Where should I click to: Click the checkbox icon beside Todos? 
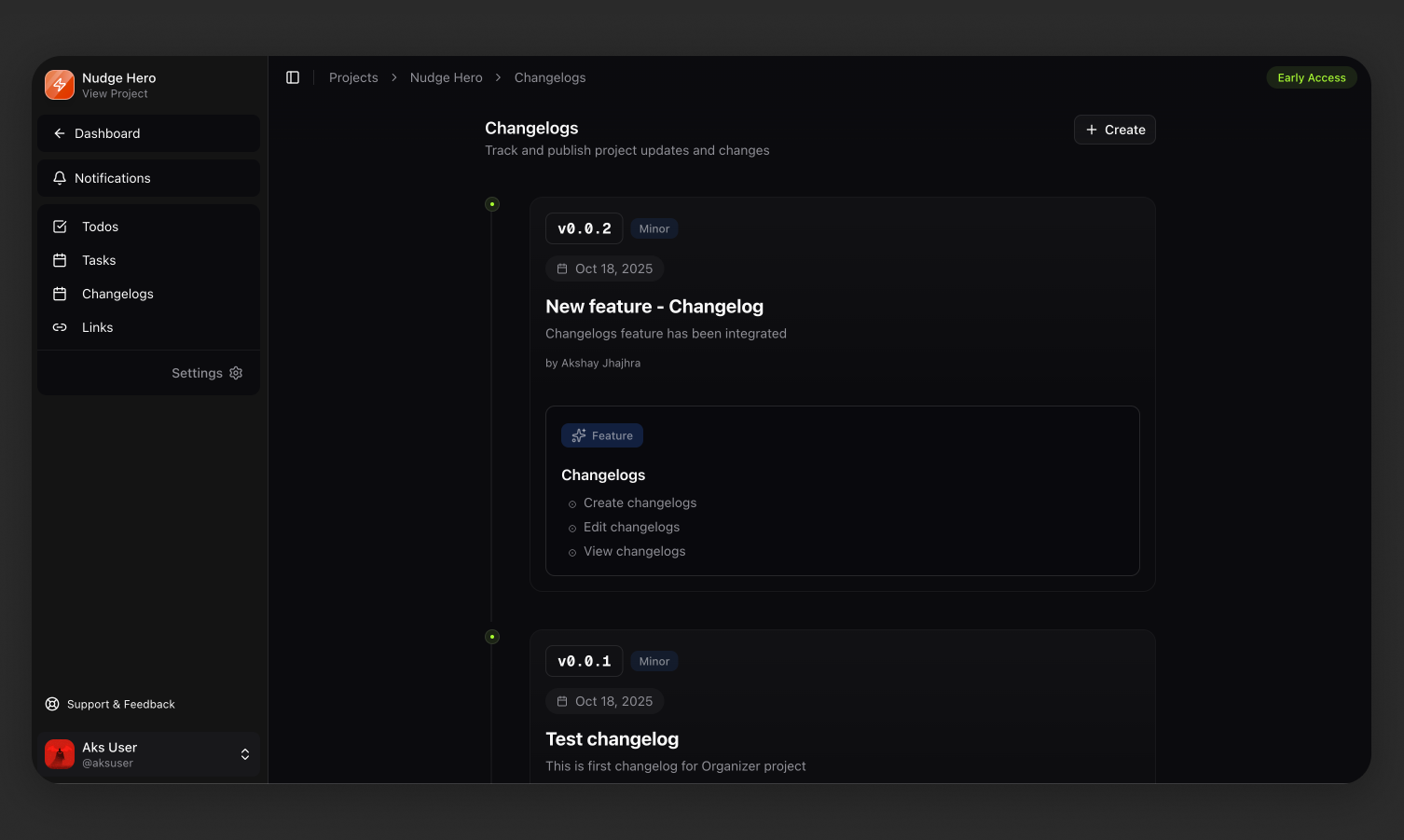(60, 227)
